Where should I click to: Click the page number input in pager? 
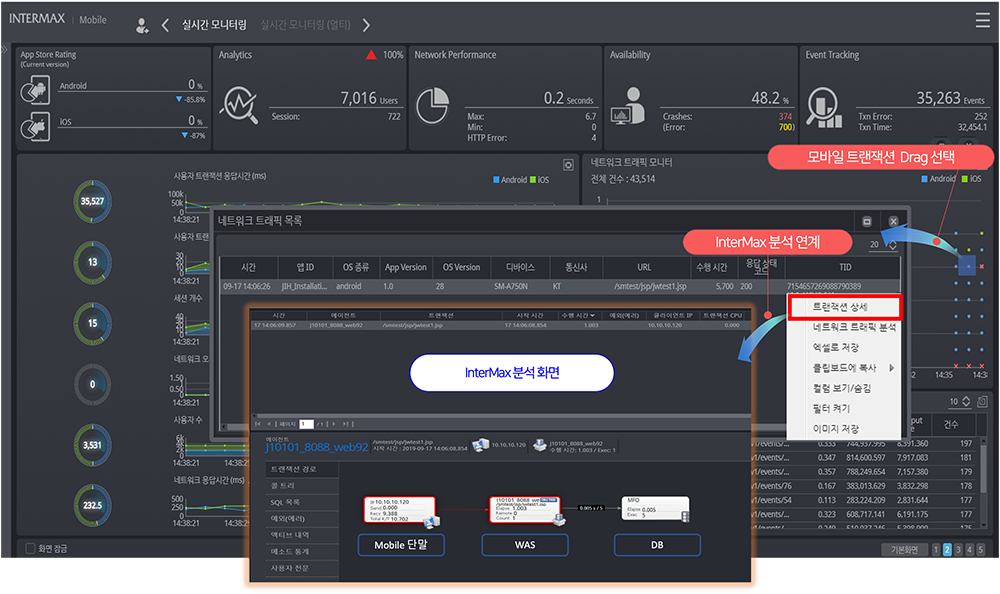pyautogui.click(x=306, y=424)
